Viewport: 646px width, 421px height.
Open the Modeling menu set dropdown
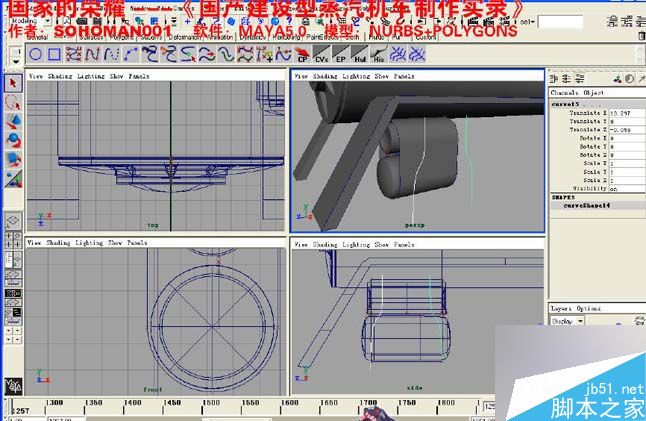pos(29,21)
